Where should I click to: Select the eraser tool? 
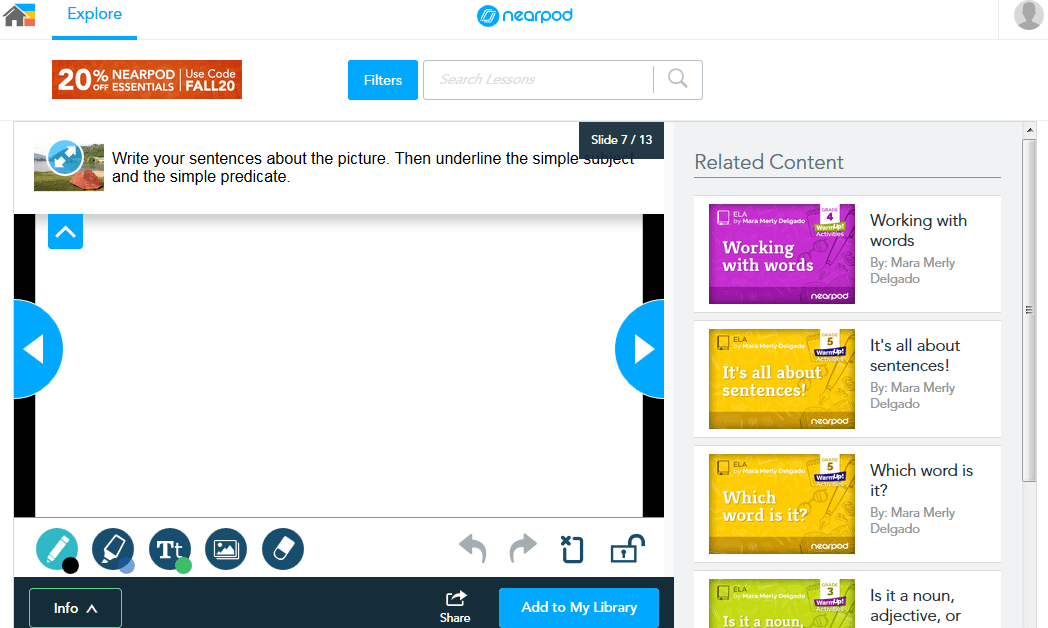pyautogui.click(x=283, y=549)
